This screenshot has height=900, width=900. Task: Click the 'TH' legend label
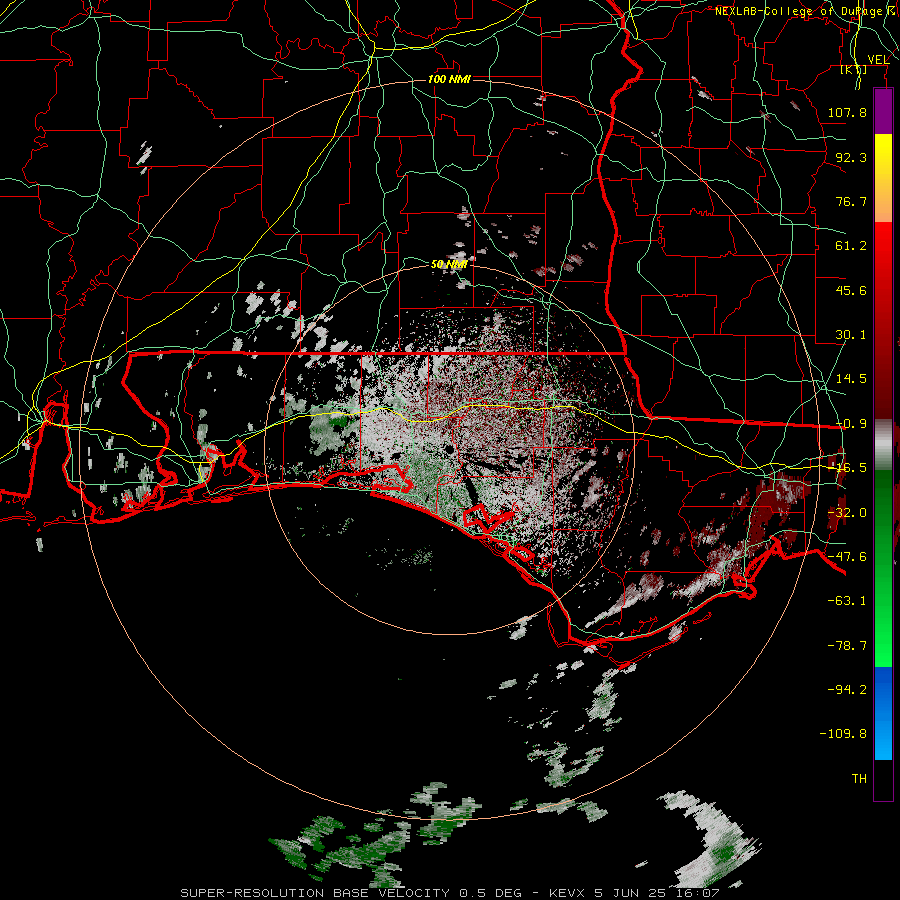(x=859, y=779)
